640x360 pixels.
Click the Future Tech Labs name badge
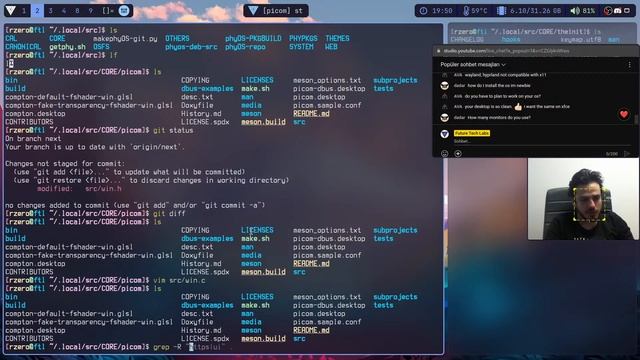point(472,133)
